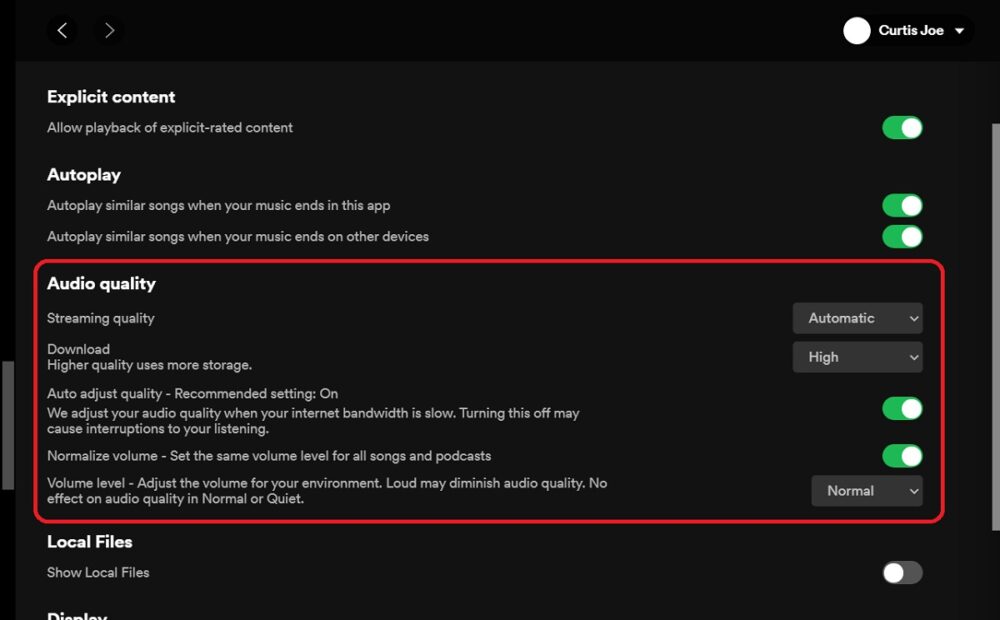Click the forward navigation arrow

(x=109, y=30)
